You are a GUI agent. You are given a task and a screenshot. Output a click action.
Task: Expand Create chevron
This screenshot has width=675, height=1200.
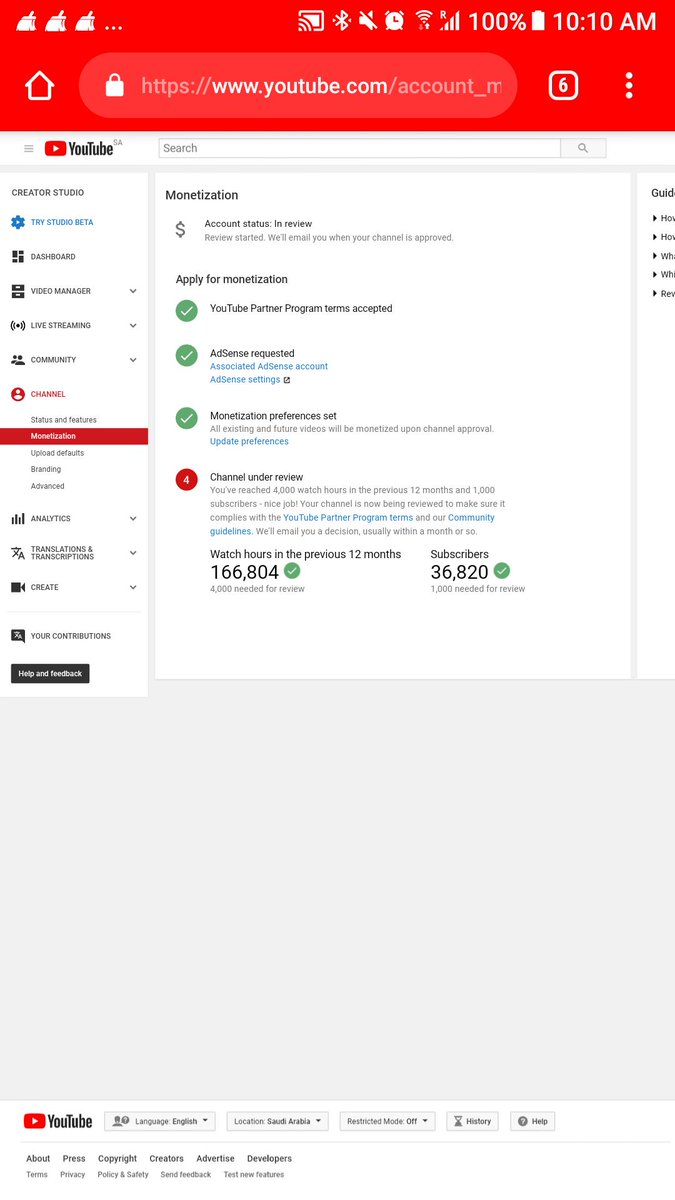133,587
